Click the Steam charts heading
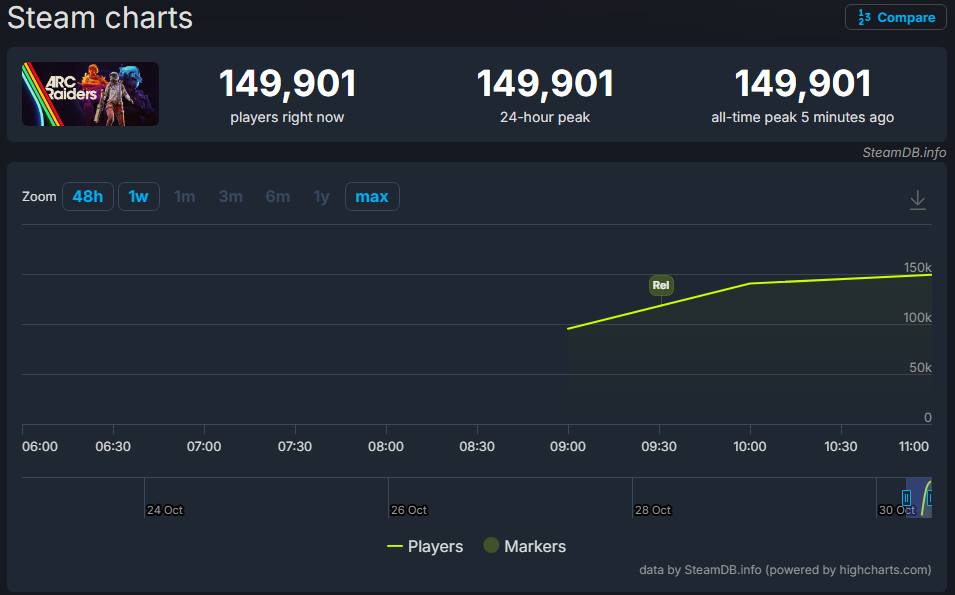Image resolution: width=955 pixels, height=595 pixels. click(100, 18)
